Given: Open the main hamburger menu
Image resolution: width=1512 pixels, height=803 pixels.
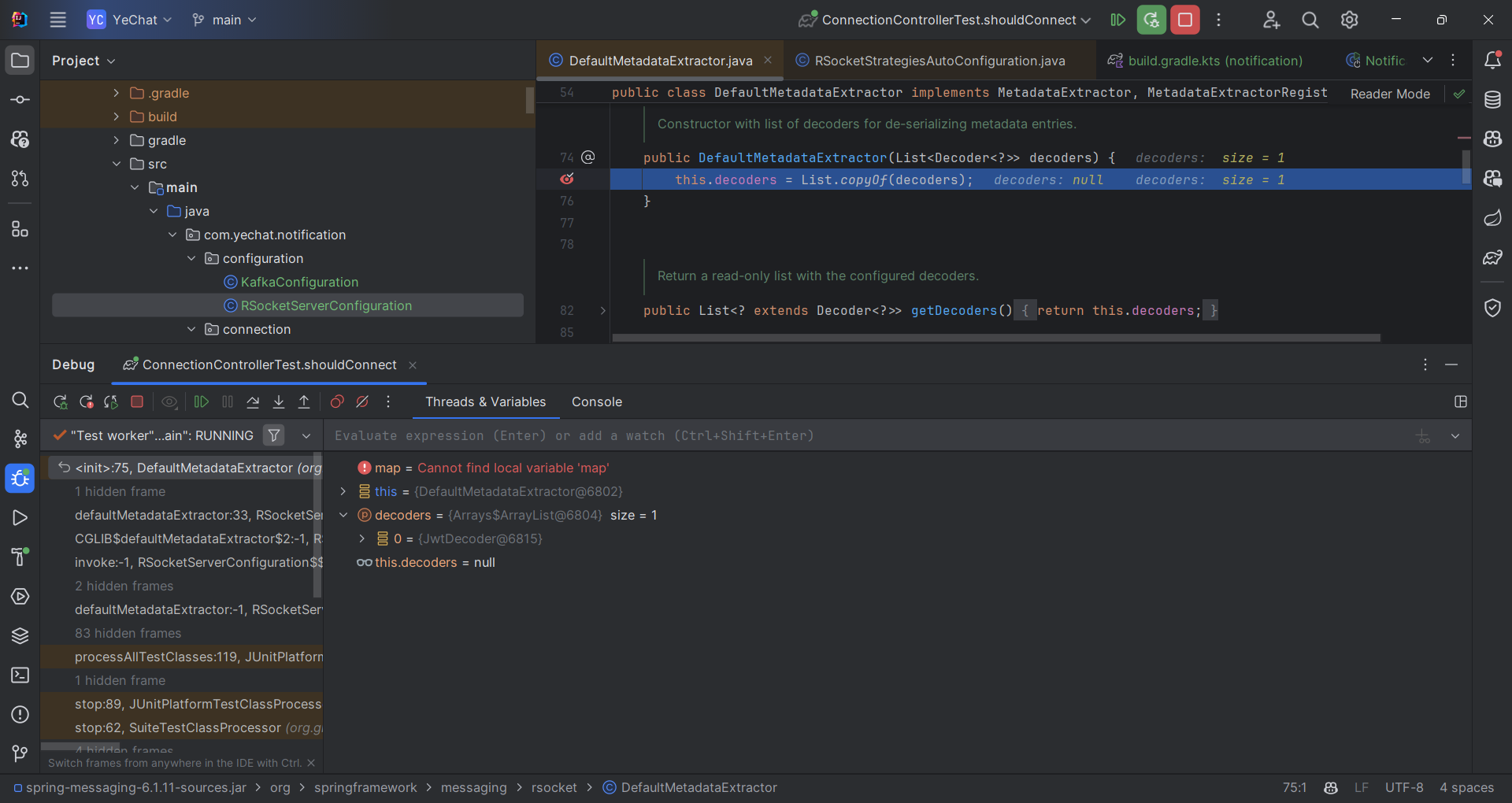Looking at the screenshot, I should click(x=57, y=20).
